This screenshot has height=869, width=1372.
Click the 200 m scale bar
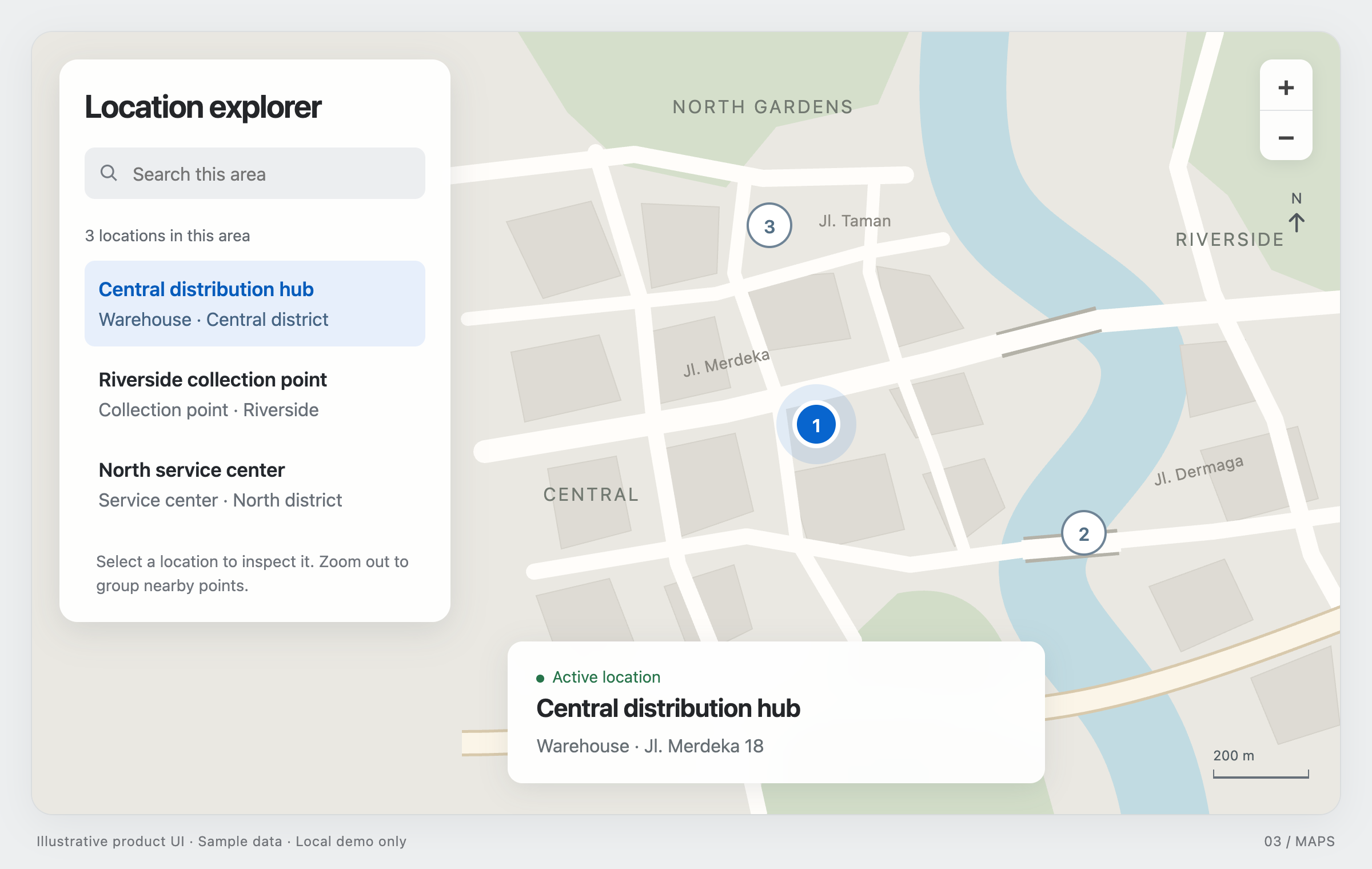point(1261,763)
